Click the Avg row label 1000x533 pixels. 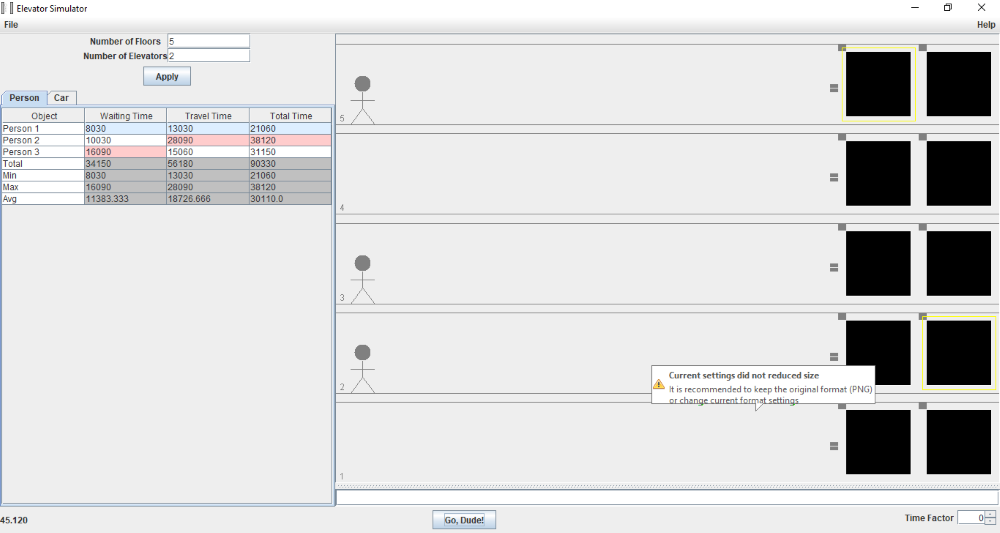coord(43,199)
